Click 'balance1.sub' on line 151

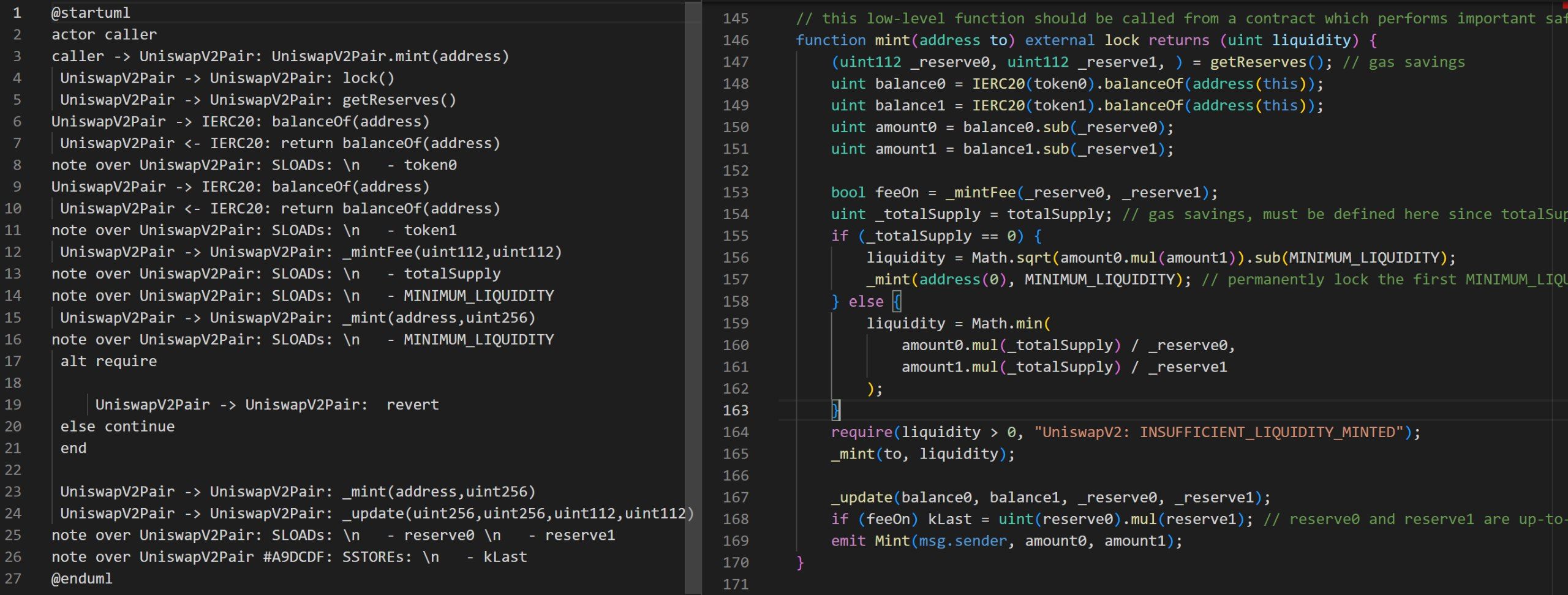click(x=1016, y=149)
